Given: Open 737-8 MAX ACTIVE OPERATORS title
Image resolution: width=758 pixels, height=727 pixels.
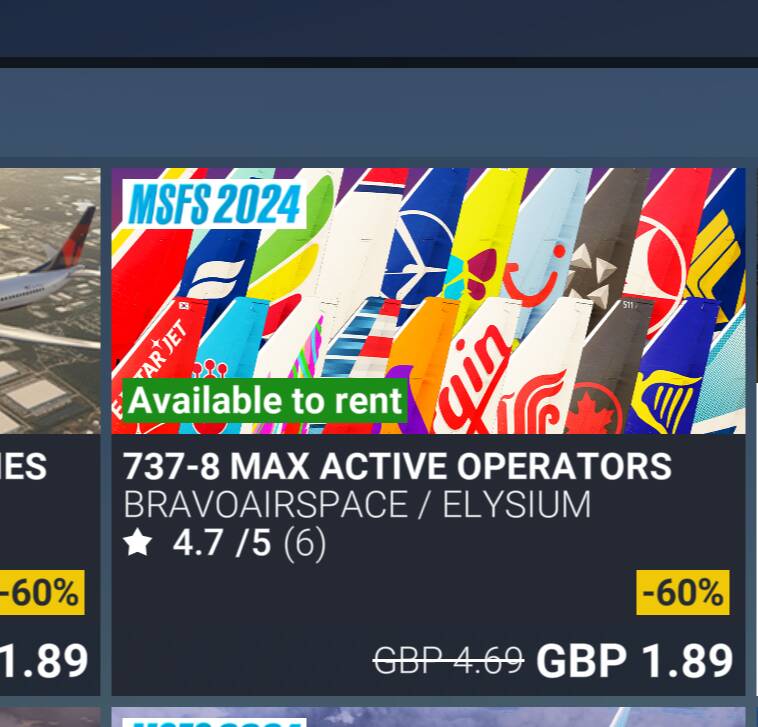Looking at the screenshot, I should (397, 466).
